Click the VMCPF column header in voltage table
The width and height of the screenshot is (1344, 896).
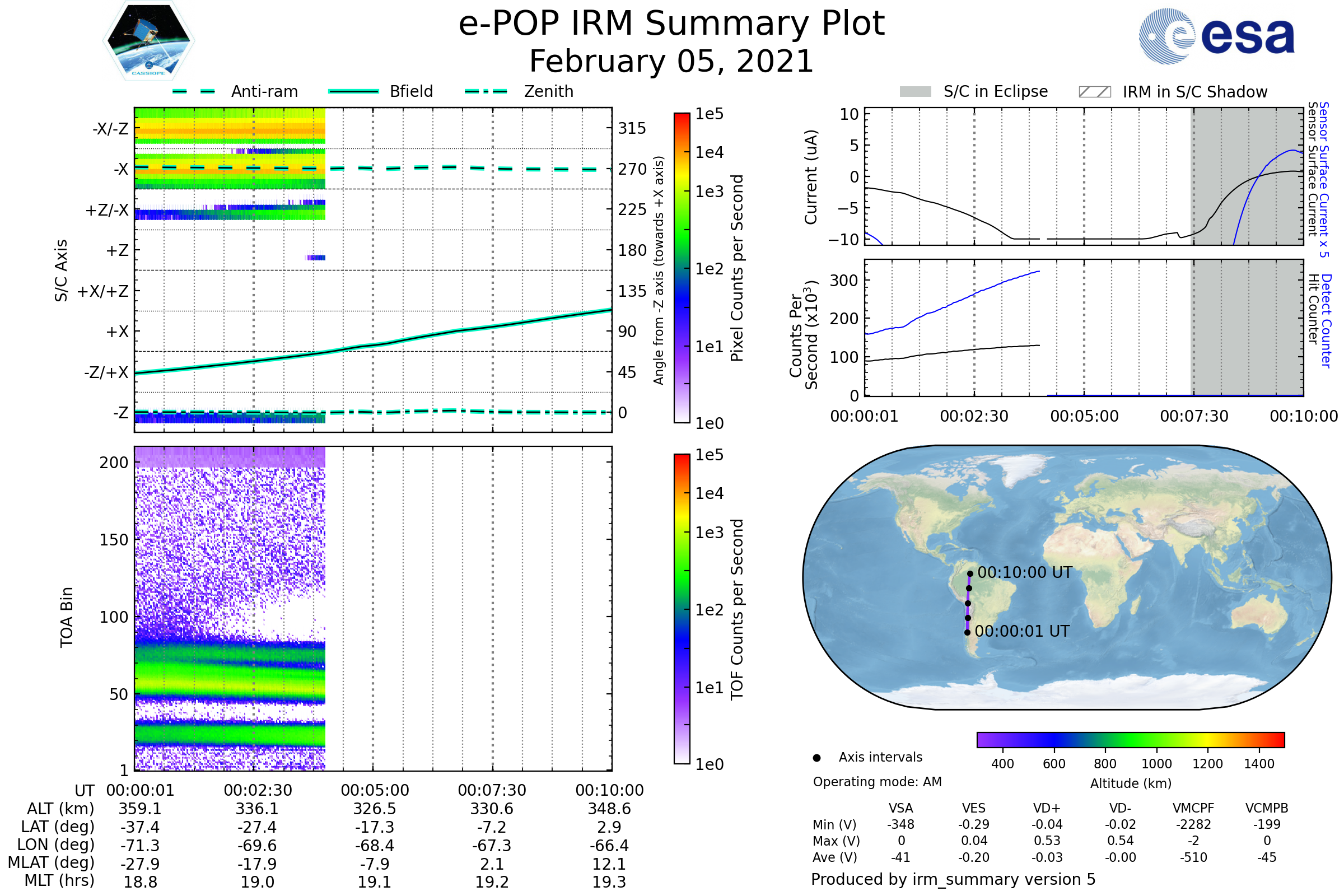pos(1193,808)
